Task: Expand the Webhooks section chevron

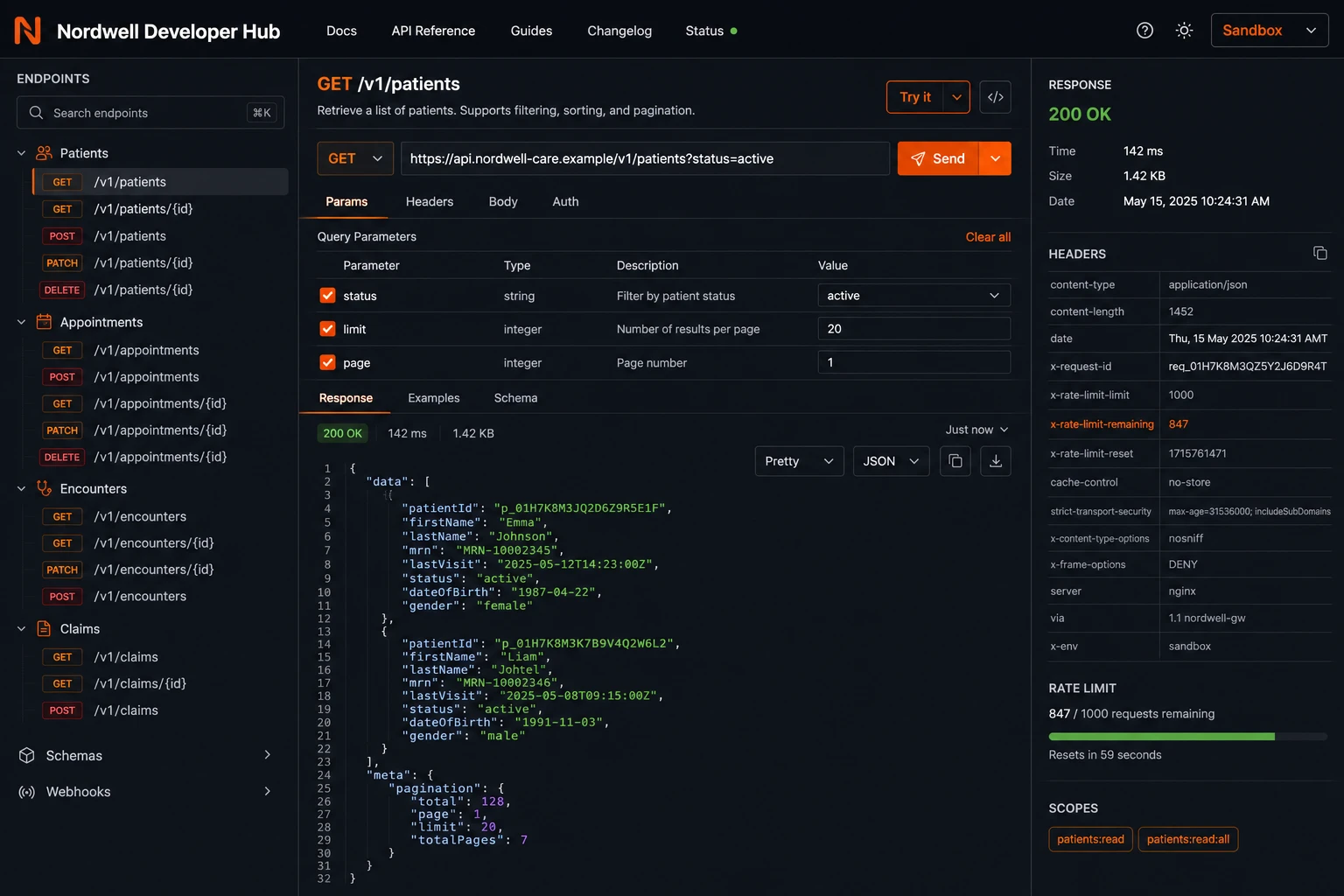Action: [268, 792]
